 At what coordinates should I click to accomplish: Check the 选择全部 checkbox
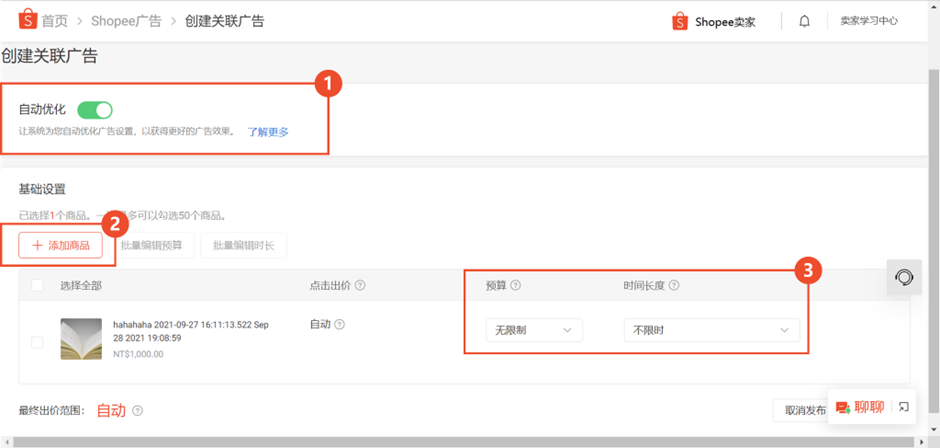[37, 285]
